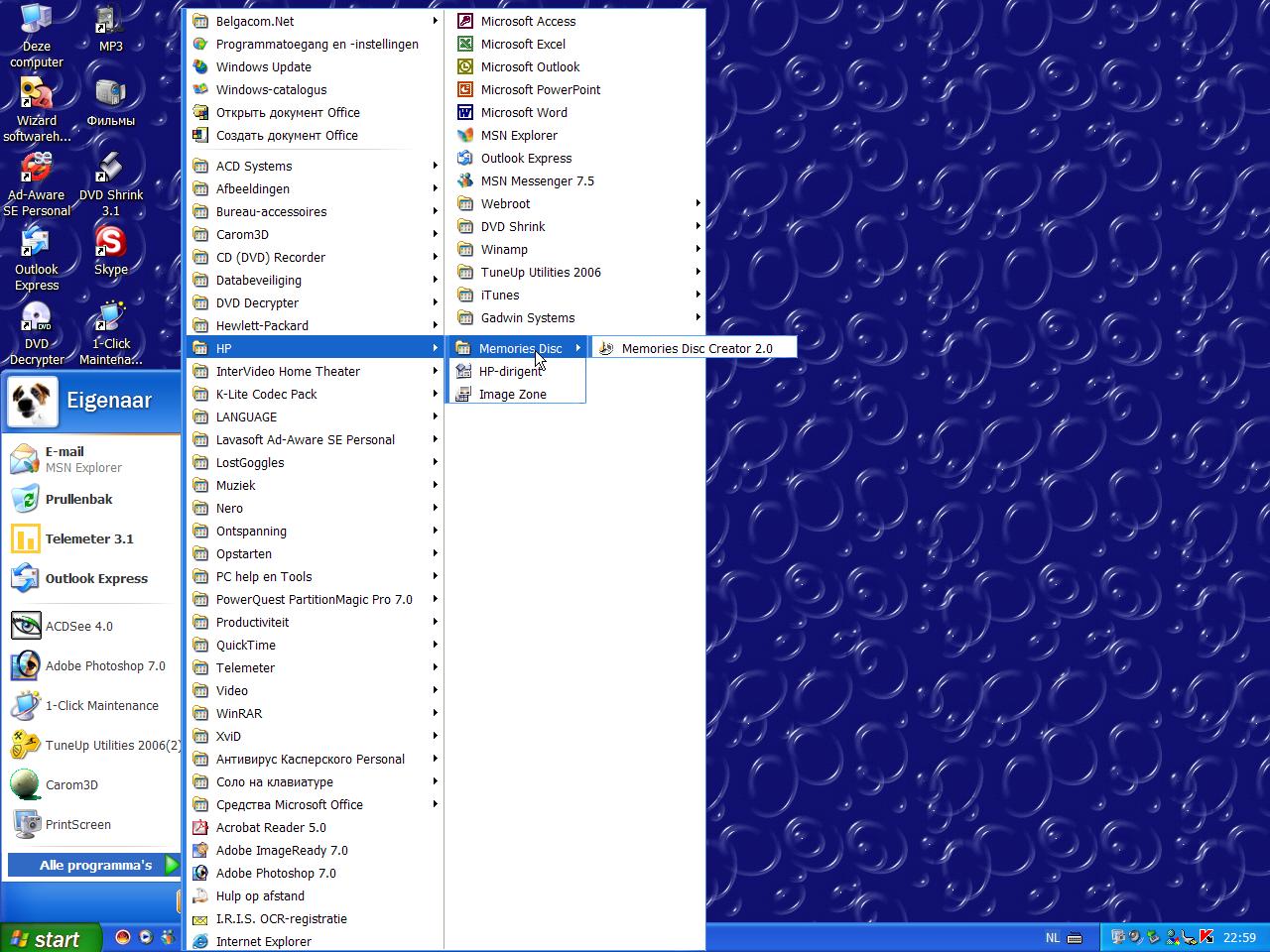This screenshot has width=1270, height=952.
Task: Select Ad-Aware SE Personal desktop icon
Action: 37,184
